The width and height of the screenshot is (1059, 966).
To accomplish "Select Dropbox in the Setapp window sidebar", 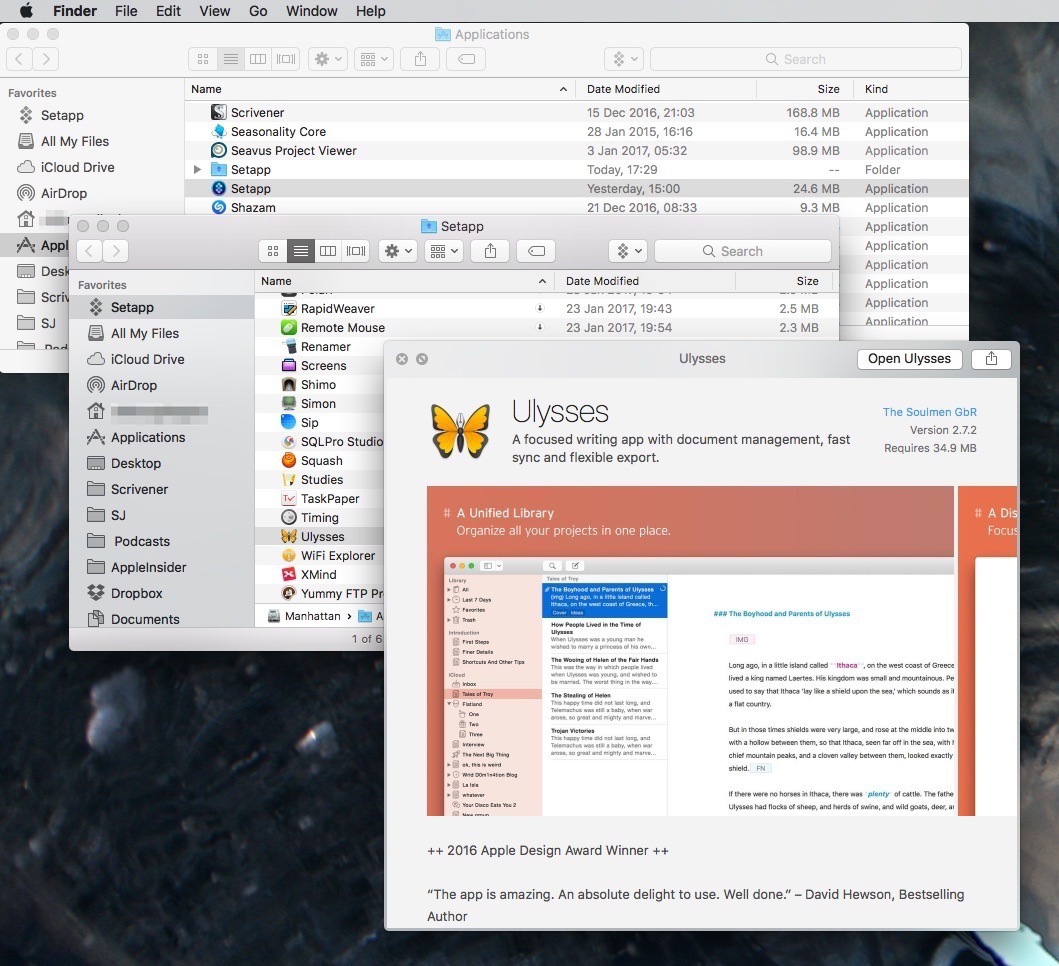I will pyautogui.click(x=162, y=593).
